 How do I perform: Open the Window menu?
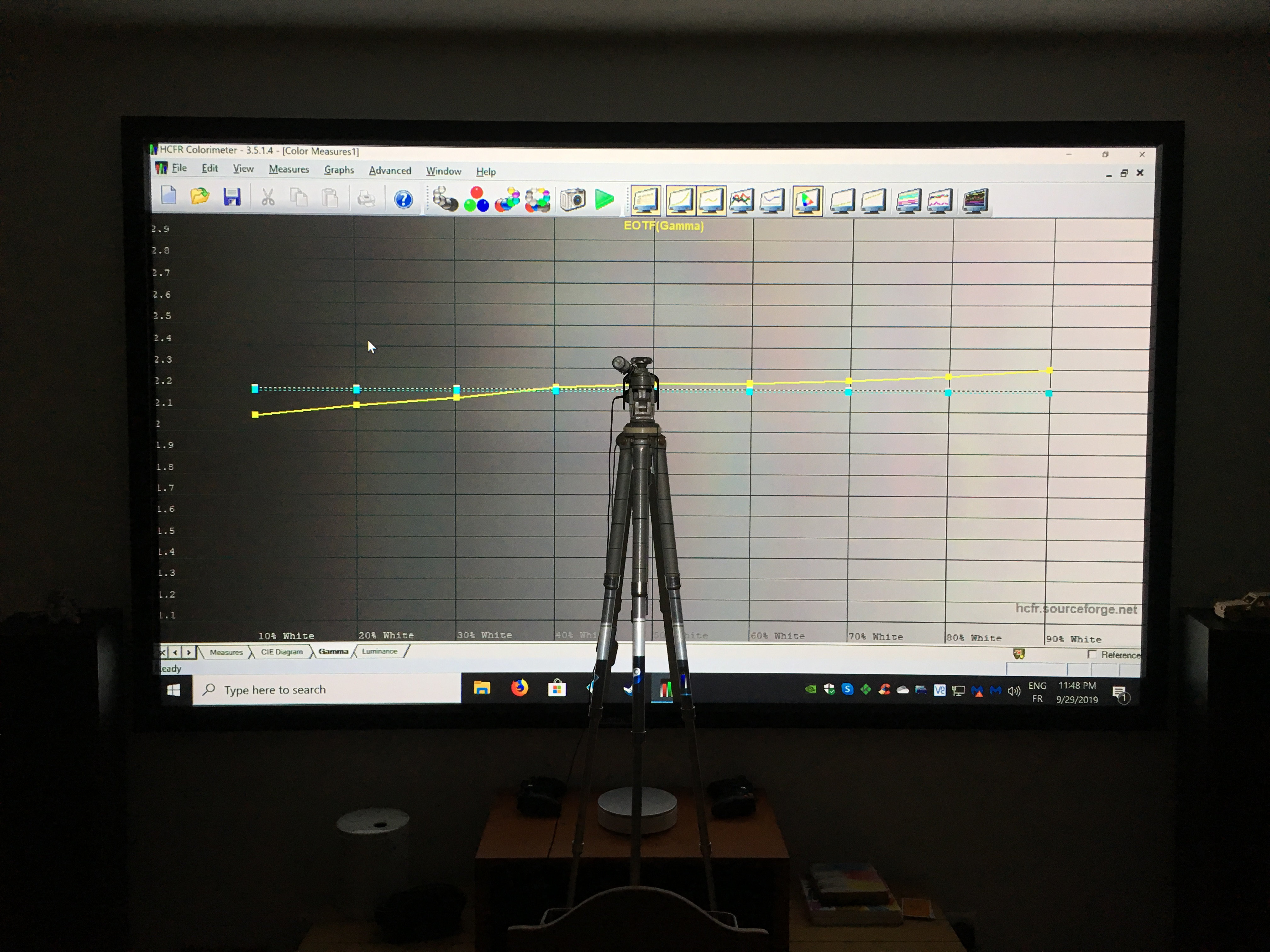pyautogui.click(x=443, y=171)
